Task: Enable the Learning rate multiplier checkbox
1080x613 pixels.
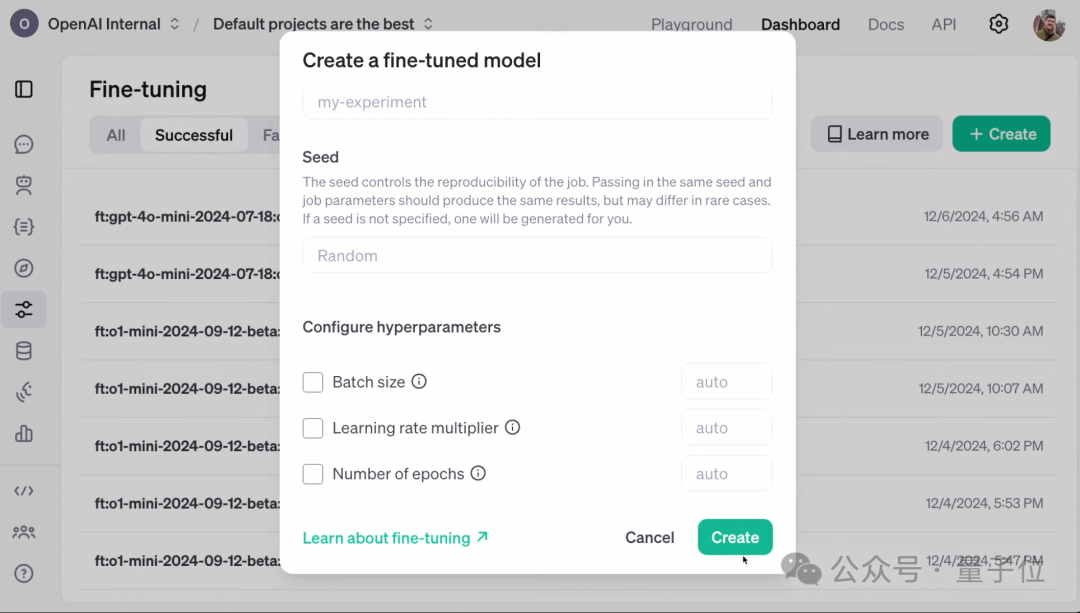Action: tap(313, 428)
